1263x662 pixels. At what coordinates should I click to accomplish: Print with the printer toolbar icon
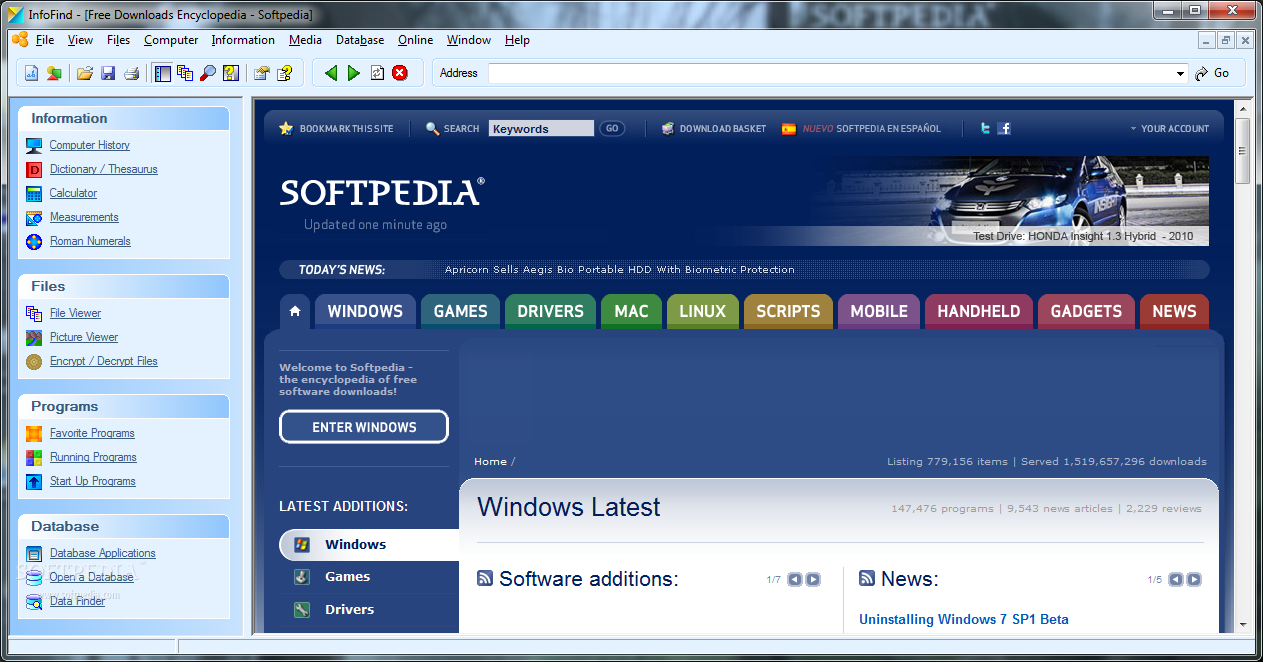(x=131, y=73)
